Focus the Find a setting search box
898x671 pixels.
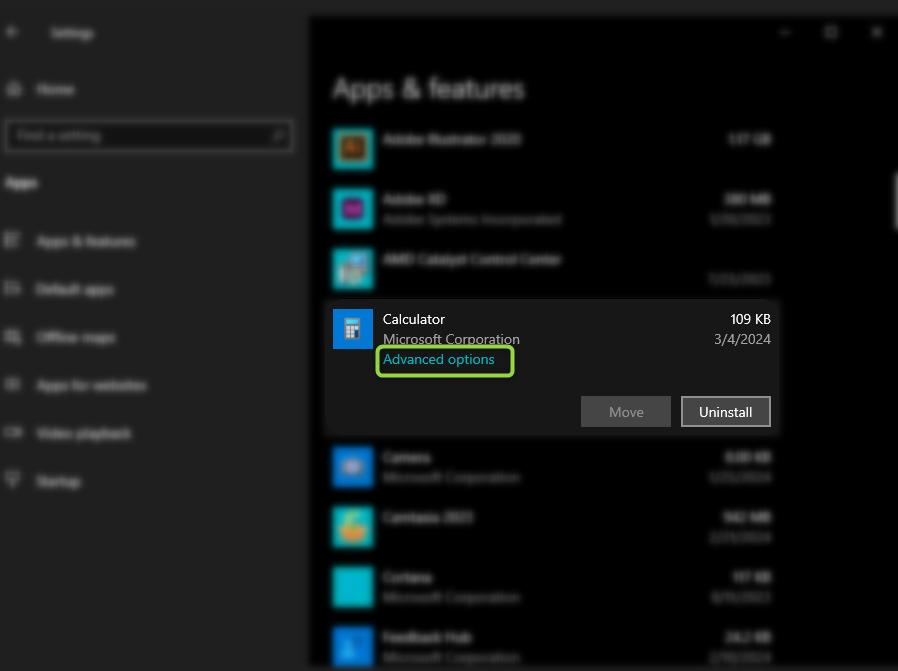[140, 136]
